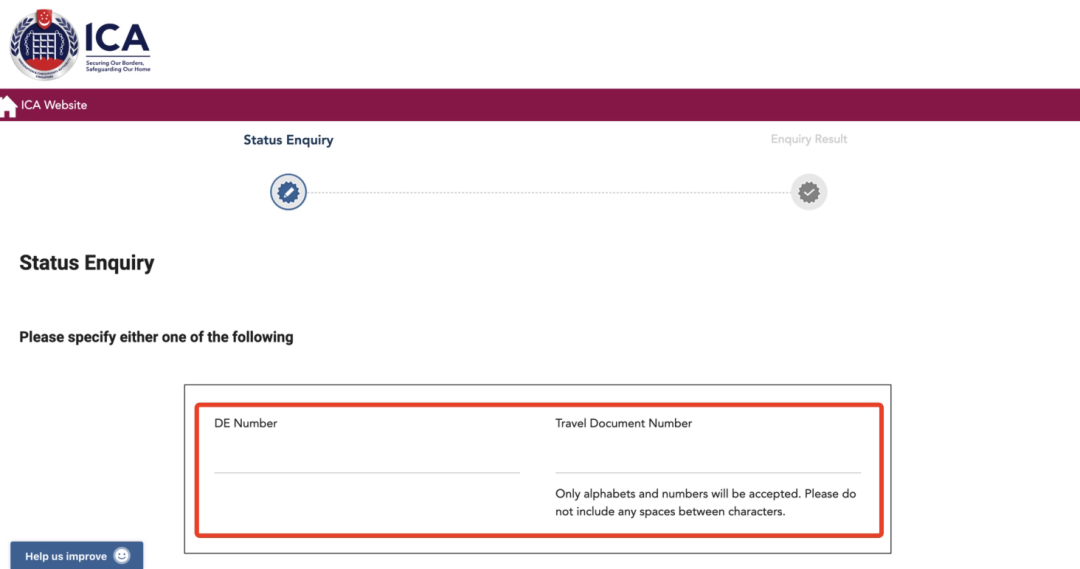Click the ICA crest logo
This screenshot has width=1080, height=569.
(44, 44)
